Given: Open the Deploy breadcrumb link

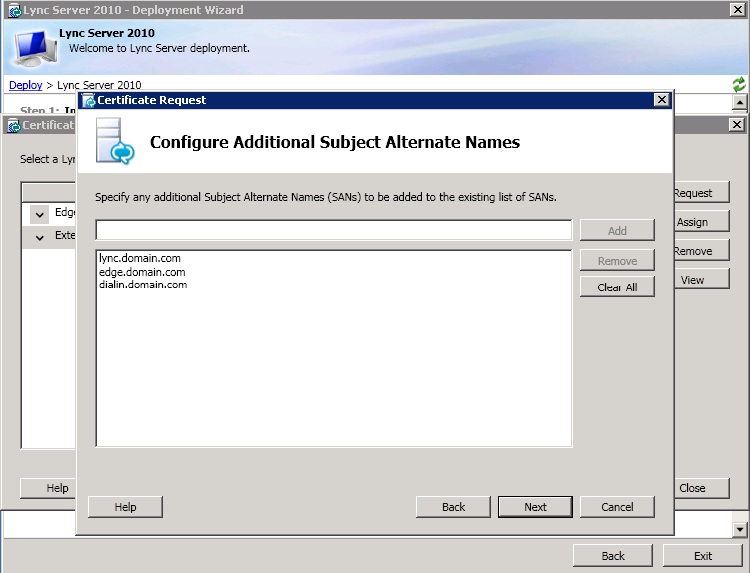Looking at the screenshot, I should (x=25, y=85).
